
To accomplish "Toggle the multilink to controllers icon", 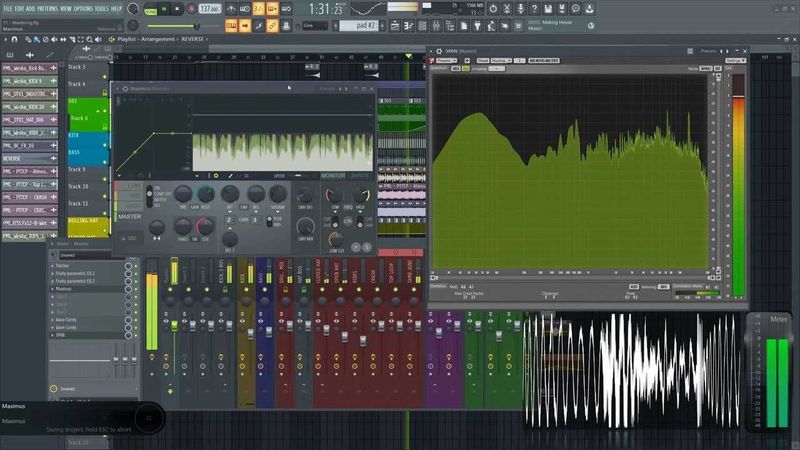I will [272, 26].
